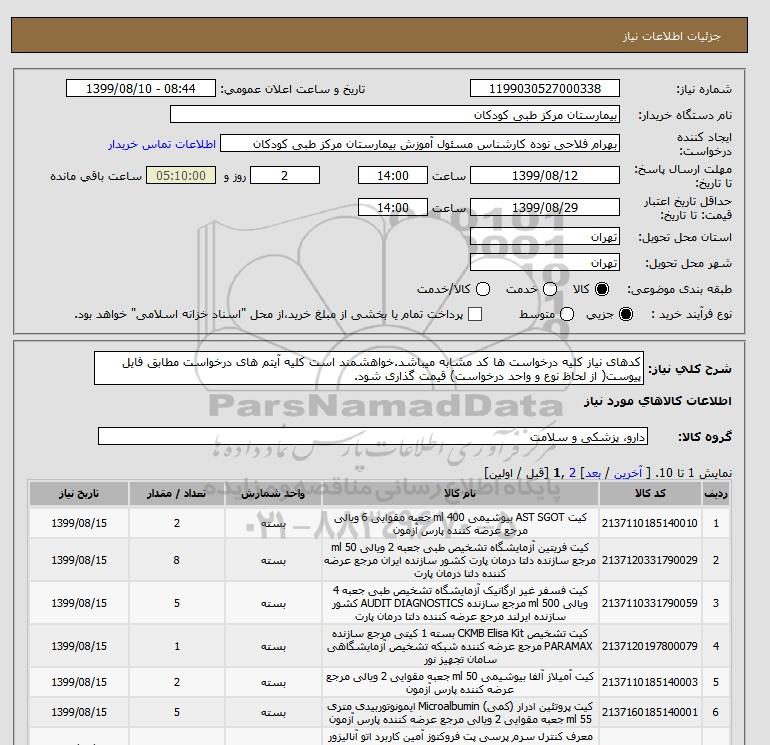Viewport: 770px width, 745px height.
Task: Open اطلاعات تماس خریدار link
Action: (x=162, y=144)
